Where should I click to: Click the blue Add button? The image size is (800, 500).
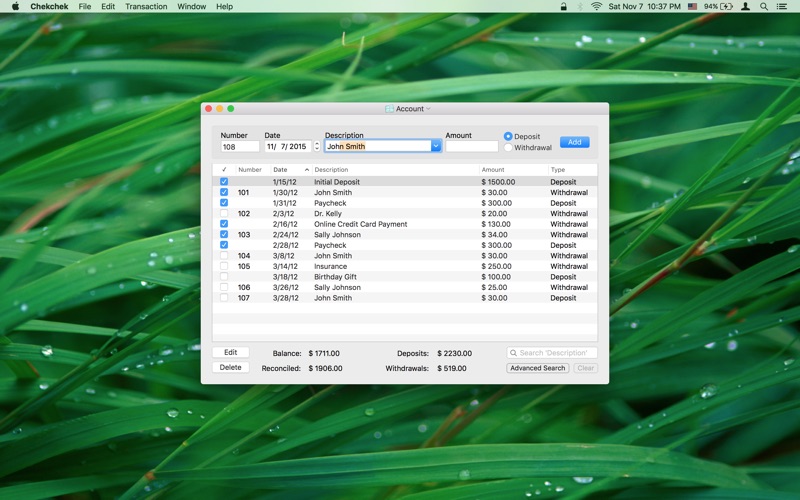tap(574, 142)
